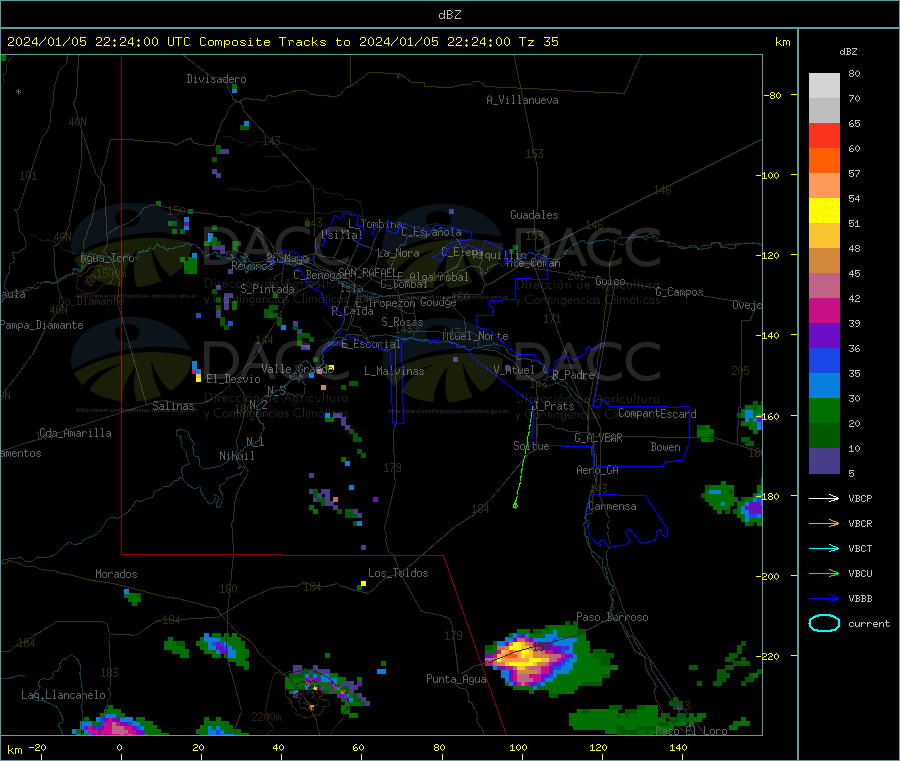
Task: Click the Pampa_Diamante location label
Action: [41, 325]
